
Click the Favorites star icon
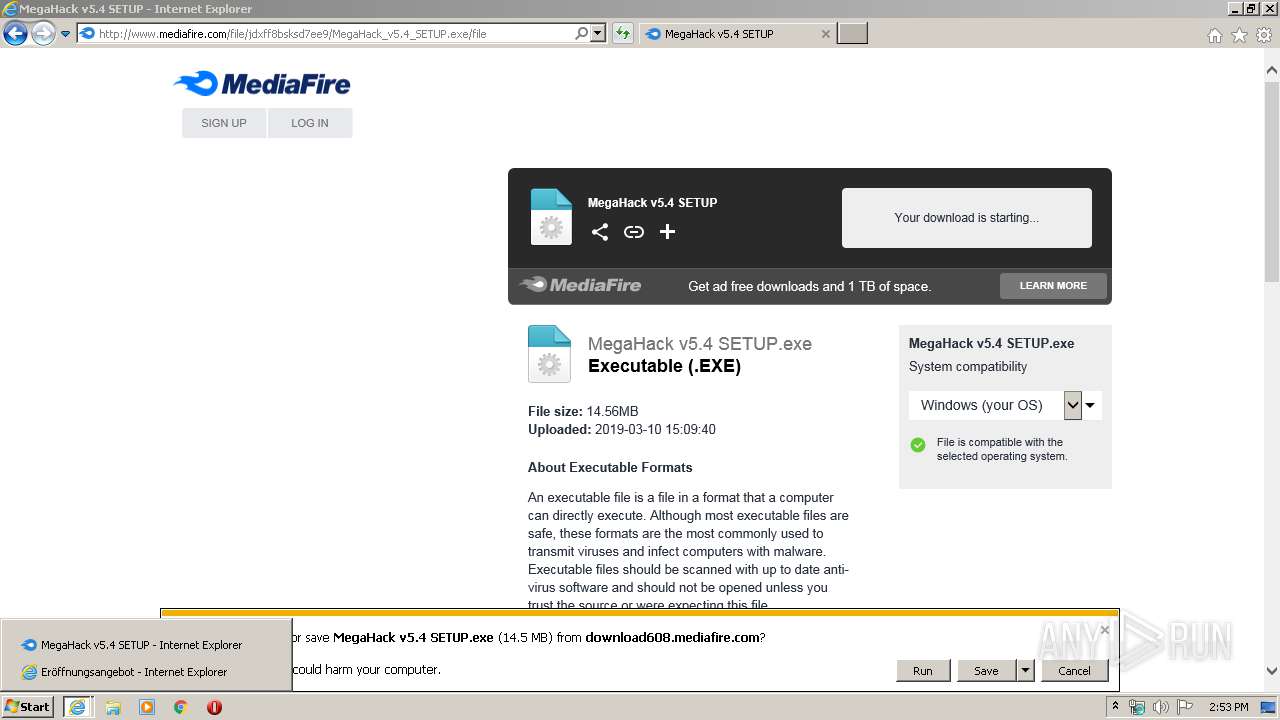(1239, 35)
